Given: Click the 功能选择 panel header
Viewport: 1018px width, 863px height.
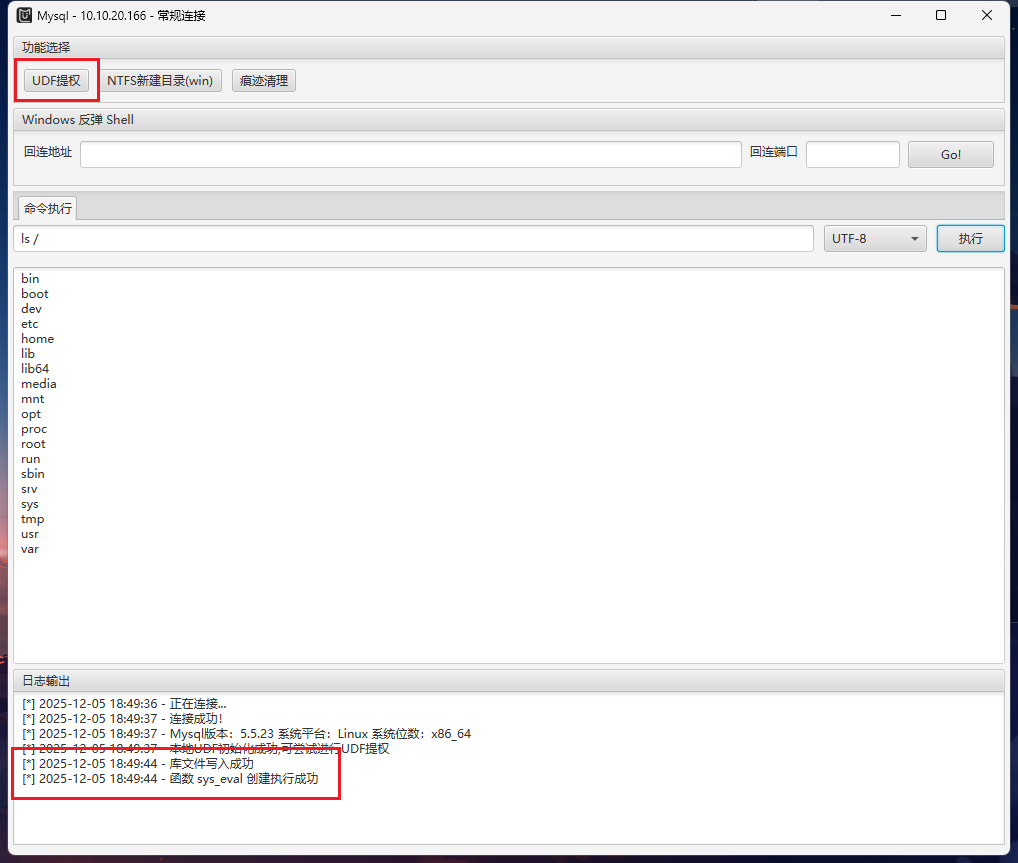Looking at the screenshot, I should [47, 47].
